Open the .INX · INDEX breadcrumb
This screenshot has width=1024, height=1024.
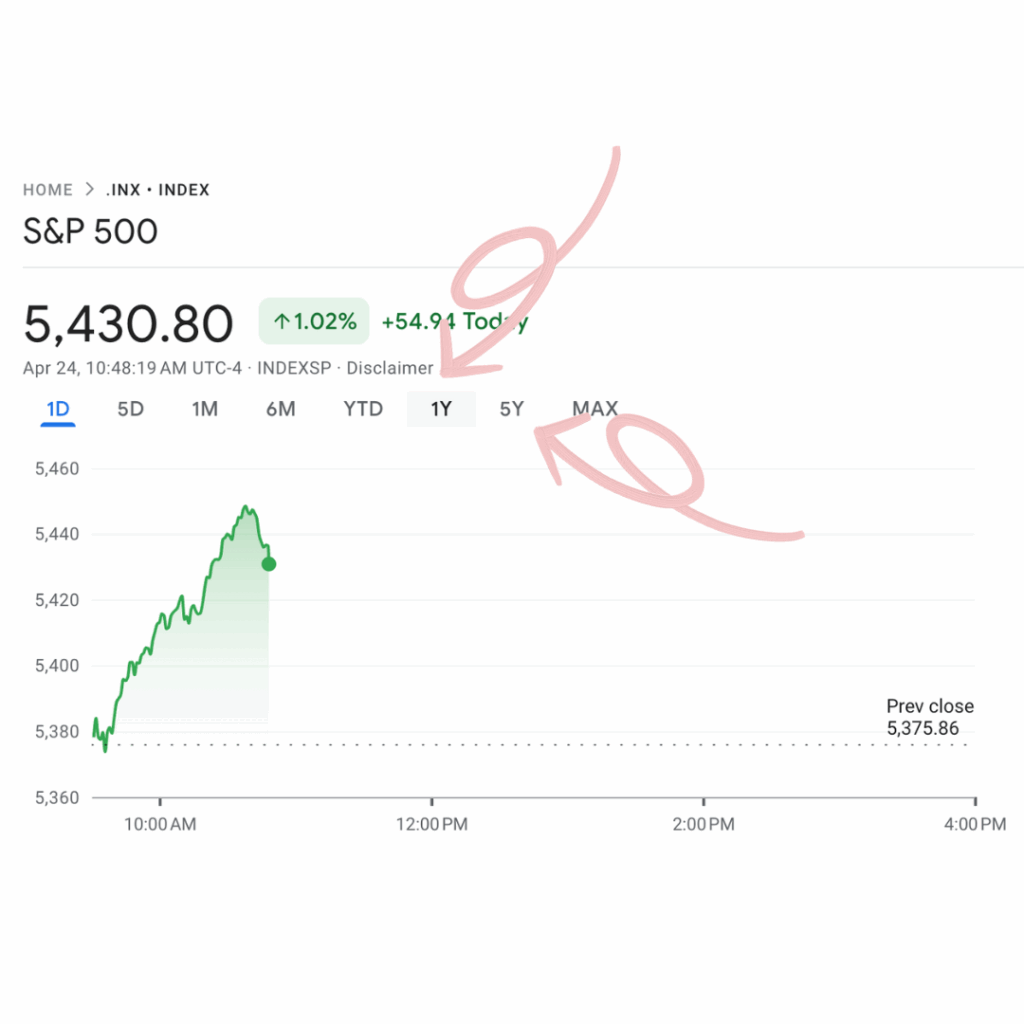tap(157, 190)
